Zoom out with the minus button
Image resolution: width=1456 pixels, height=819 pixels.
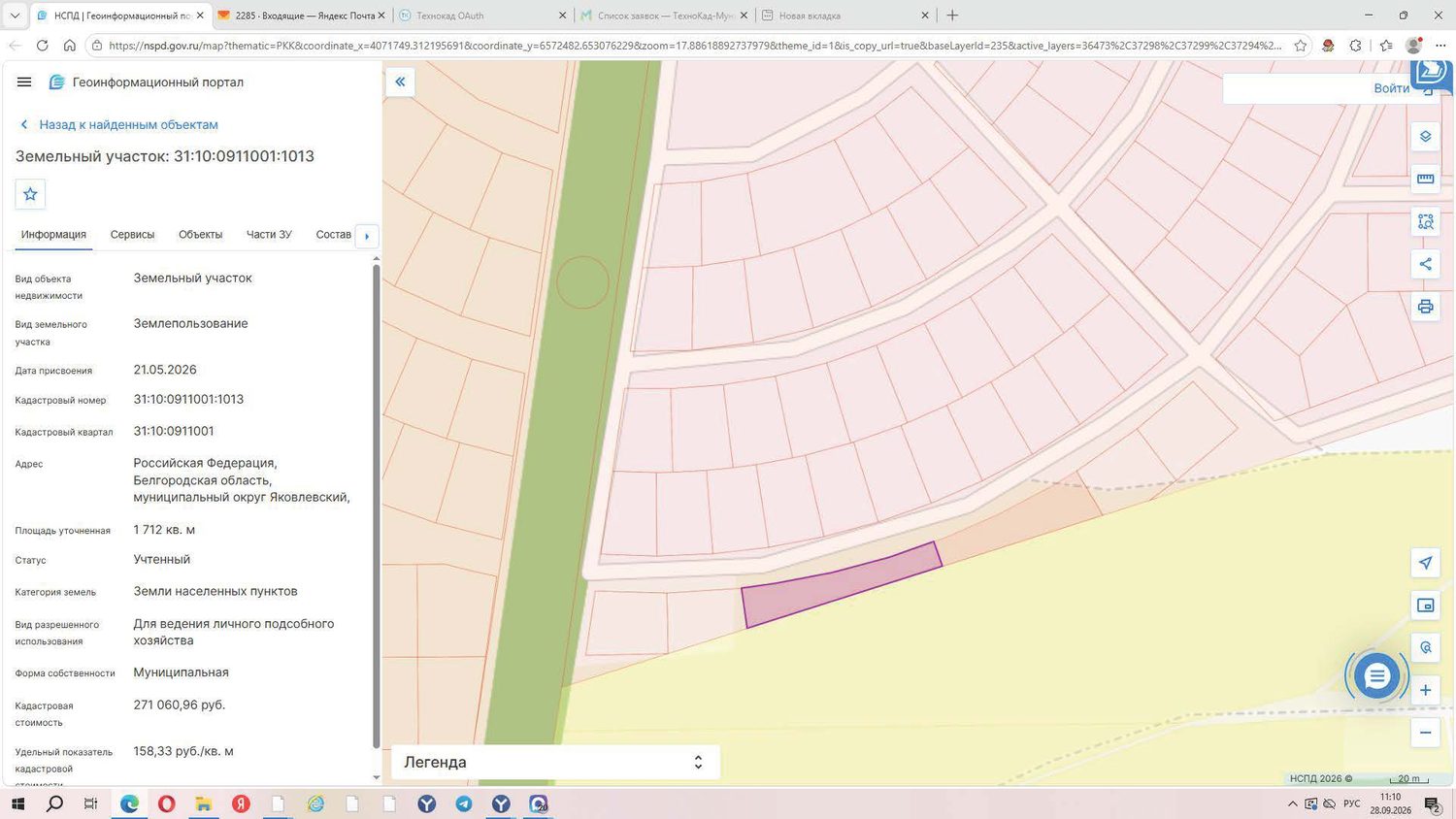click(x=1425, y=733)
